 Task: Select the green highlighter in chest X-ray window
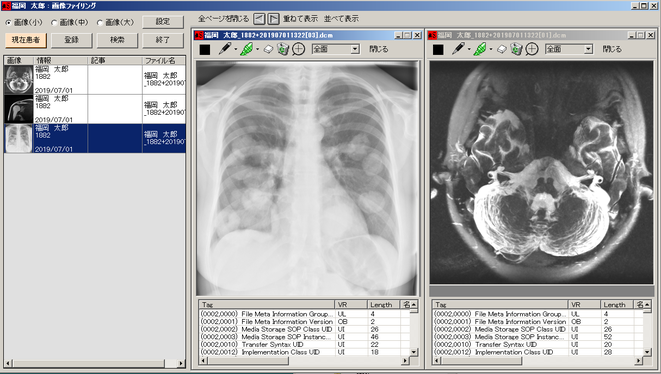(x=247, y=49)
